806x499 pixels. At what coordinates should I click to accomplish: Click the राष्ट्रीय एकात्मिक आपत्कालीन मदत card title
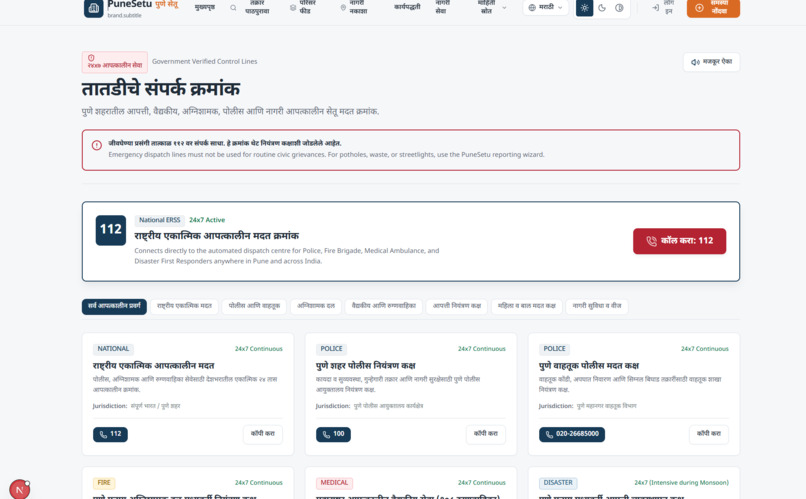[x=153, y=366]
